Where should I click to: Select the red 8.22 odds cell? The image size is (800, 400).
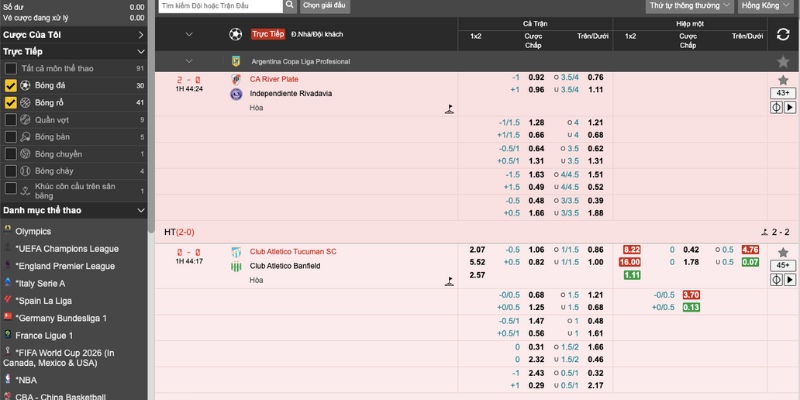pos(632,249)
